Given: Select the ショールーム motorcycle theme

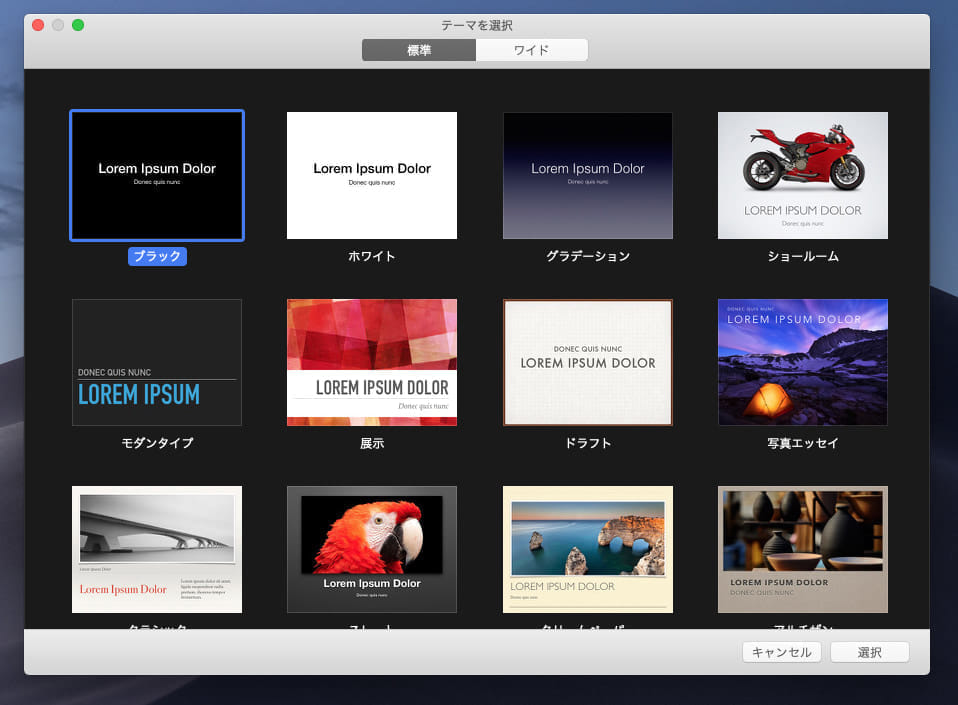Looking at the screenshot, I should pyautogui.click(x=803, y=175).
